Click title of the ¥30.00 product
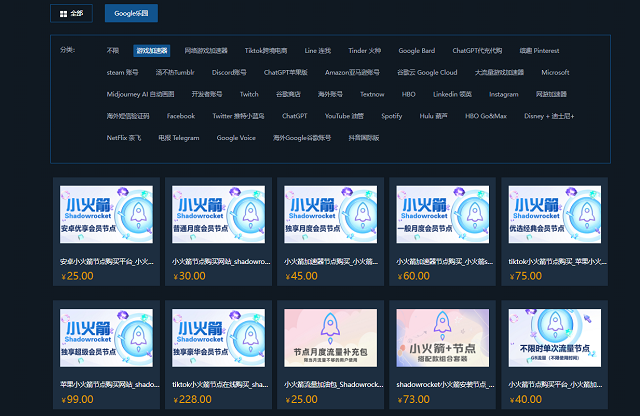640x416 pixels. pos(221,261)
